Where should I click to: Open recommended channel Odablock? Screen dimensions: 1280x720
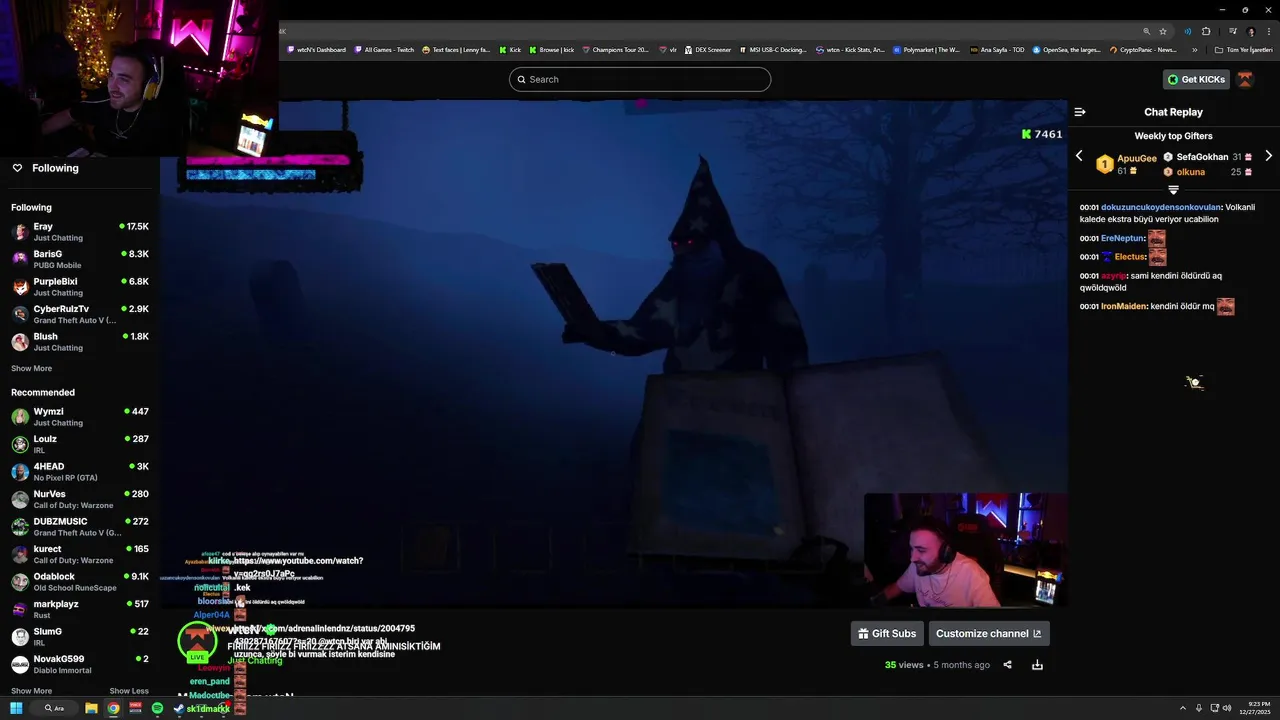point(80,582)
